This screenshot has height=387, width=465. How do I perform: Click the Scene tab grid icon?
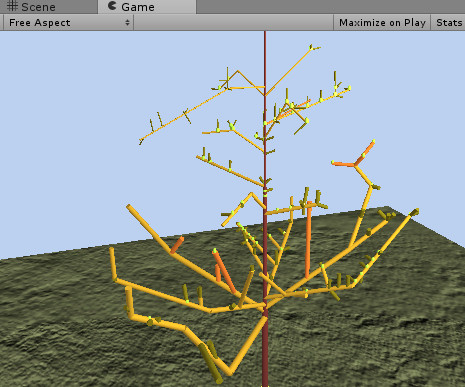[x=12, y=6]
